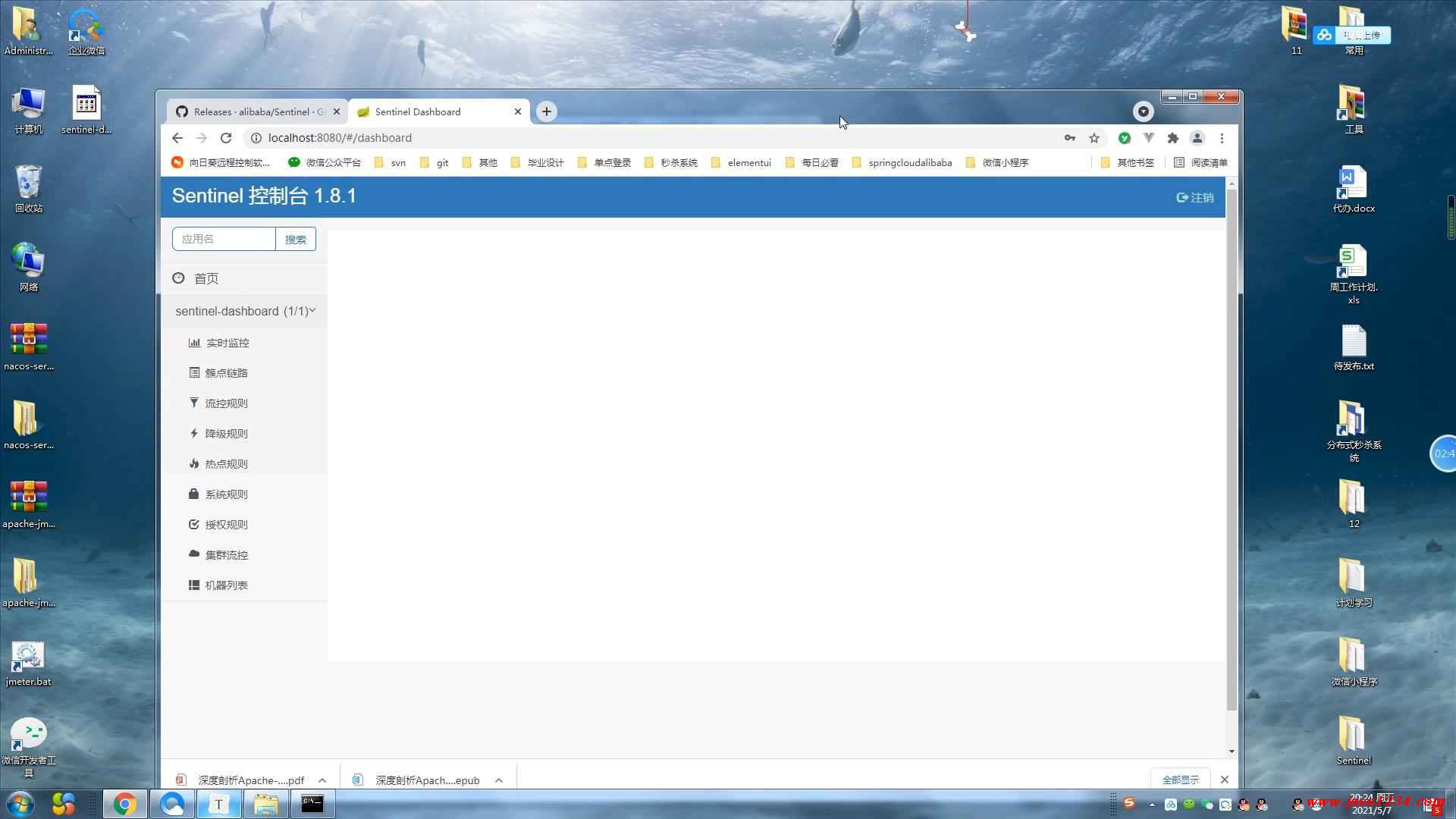The image size is (1456, 819).
Task: Select the jmeter.bat desktop icon
Action: [x=29, y=664]
